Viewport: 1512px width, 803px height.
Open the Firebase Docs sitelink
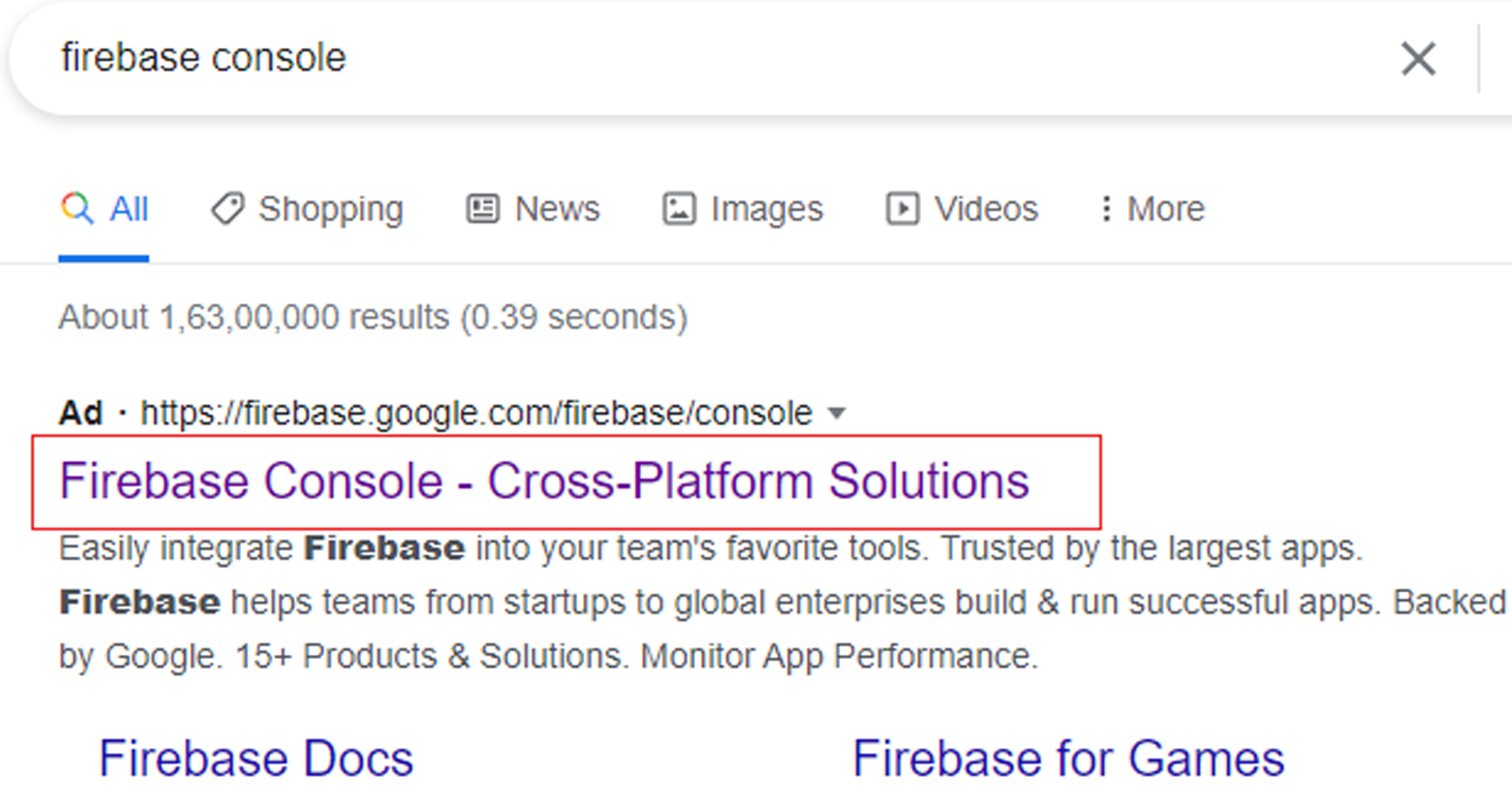click(256, 758)
